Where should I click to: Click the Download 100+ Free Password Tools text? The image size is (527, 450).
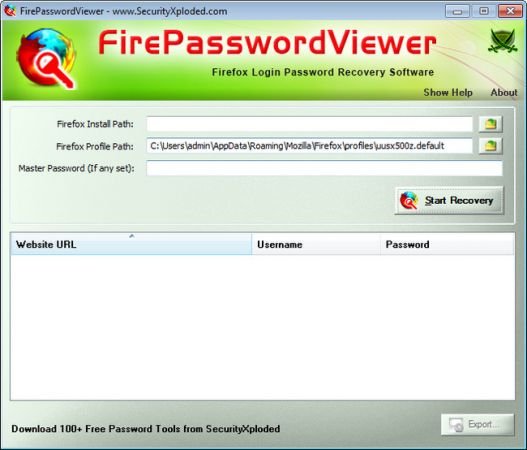point(146,429)
